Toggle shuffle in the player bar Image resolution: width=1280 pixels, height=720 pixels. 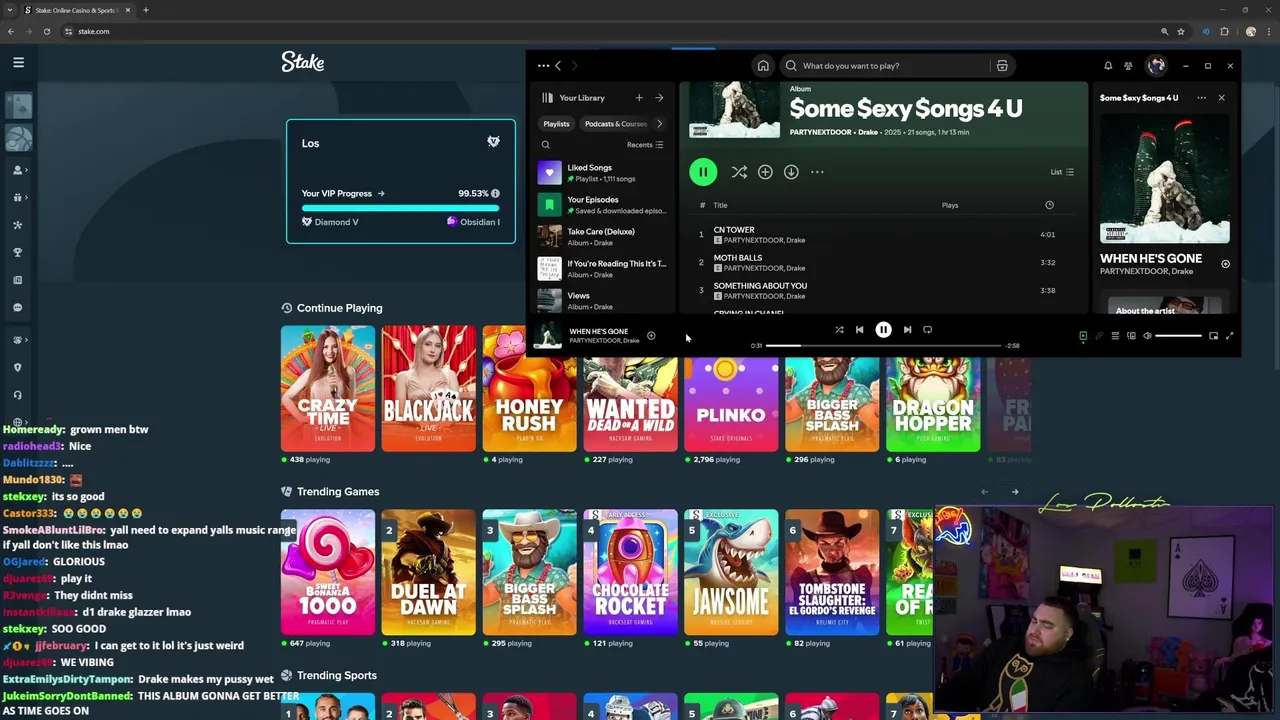839,330
